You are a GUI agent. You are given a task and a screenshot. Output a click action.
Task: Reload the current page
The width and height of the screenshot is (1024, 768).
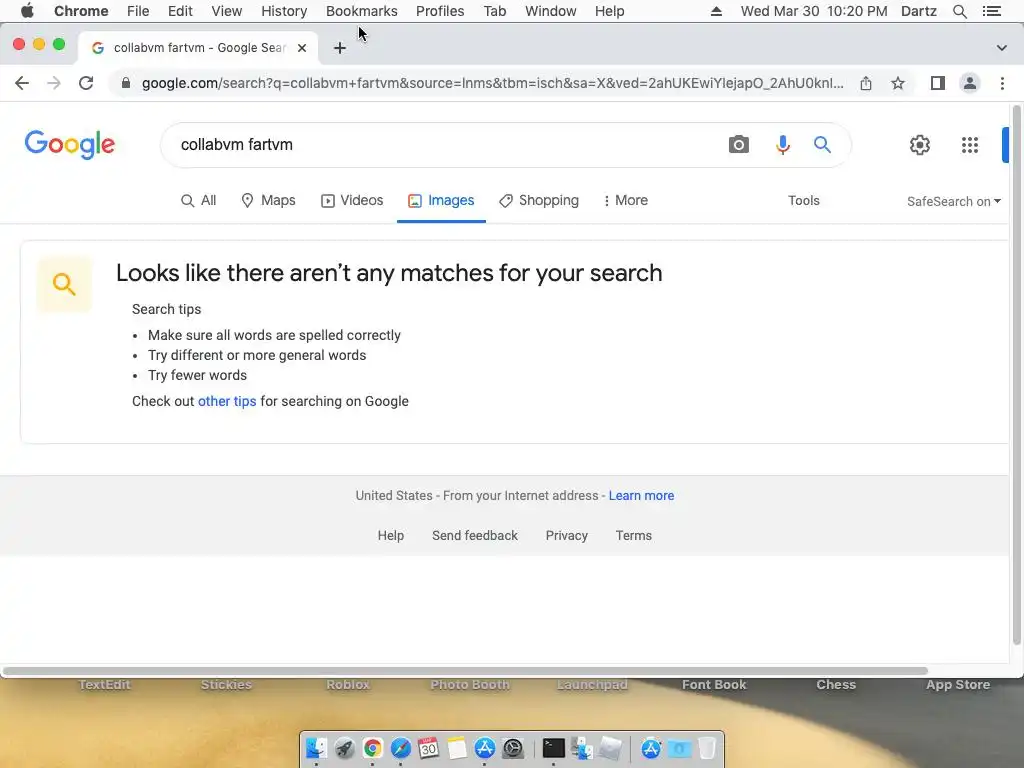pyautogui.click(x=86, y=83)
